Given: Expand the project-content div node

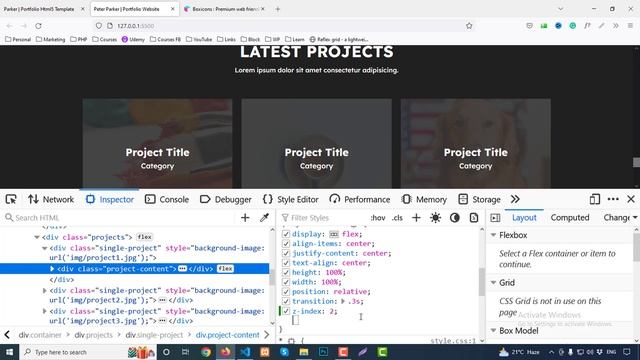Looking at the screenshot, I should tap(52, 269).
